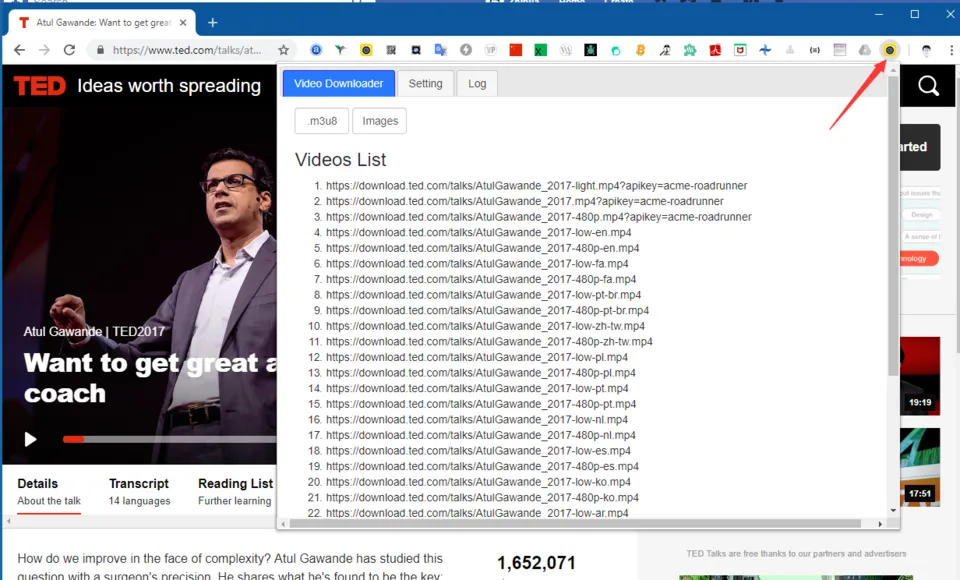Viewport: 960px width, 580px height.
Task: Open the TED search magnifier icon
Action: point(928,86)
